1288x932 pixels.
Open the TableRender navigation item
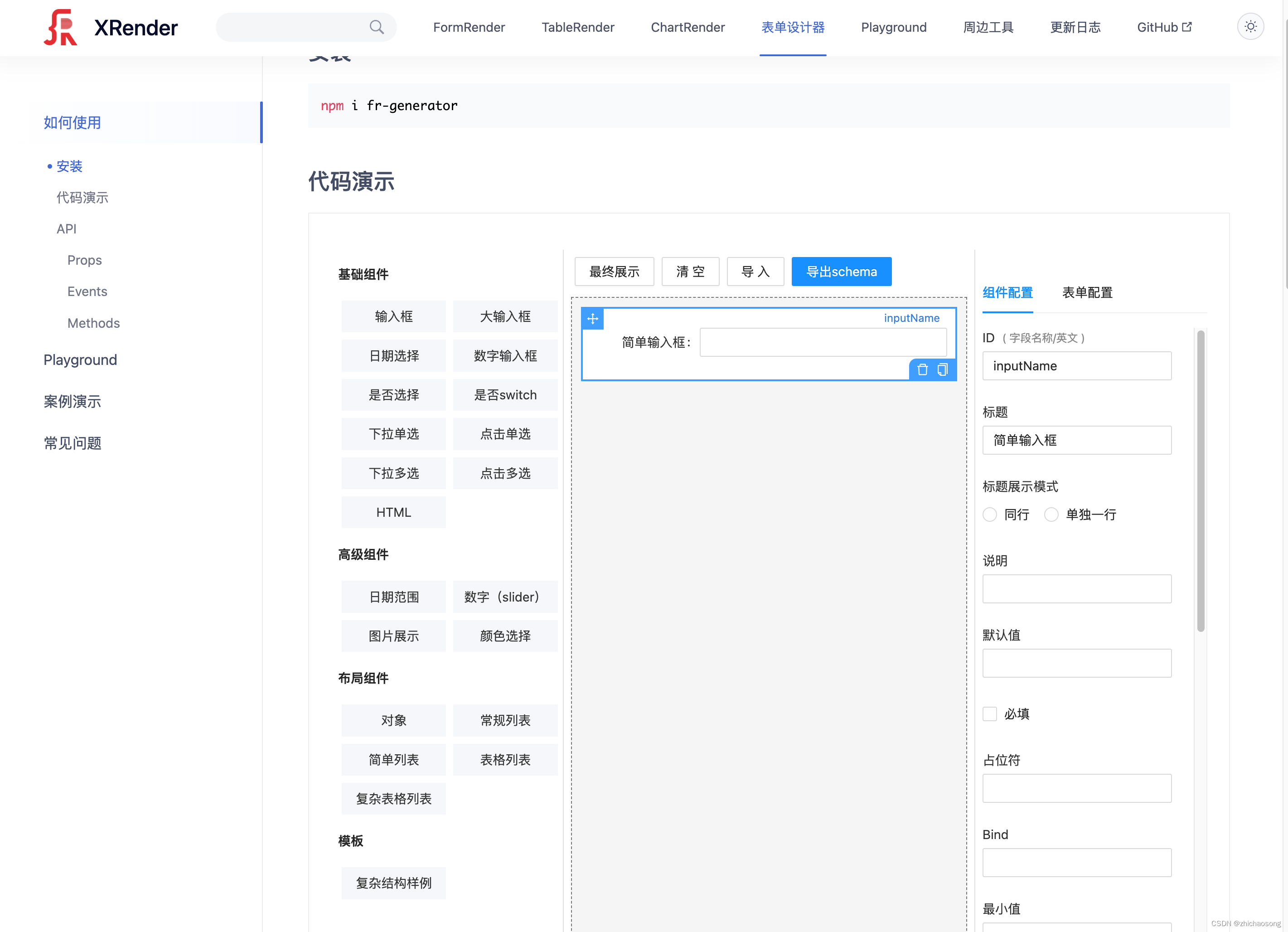pos(577,27)
